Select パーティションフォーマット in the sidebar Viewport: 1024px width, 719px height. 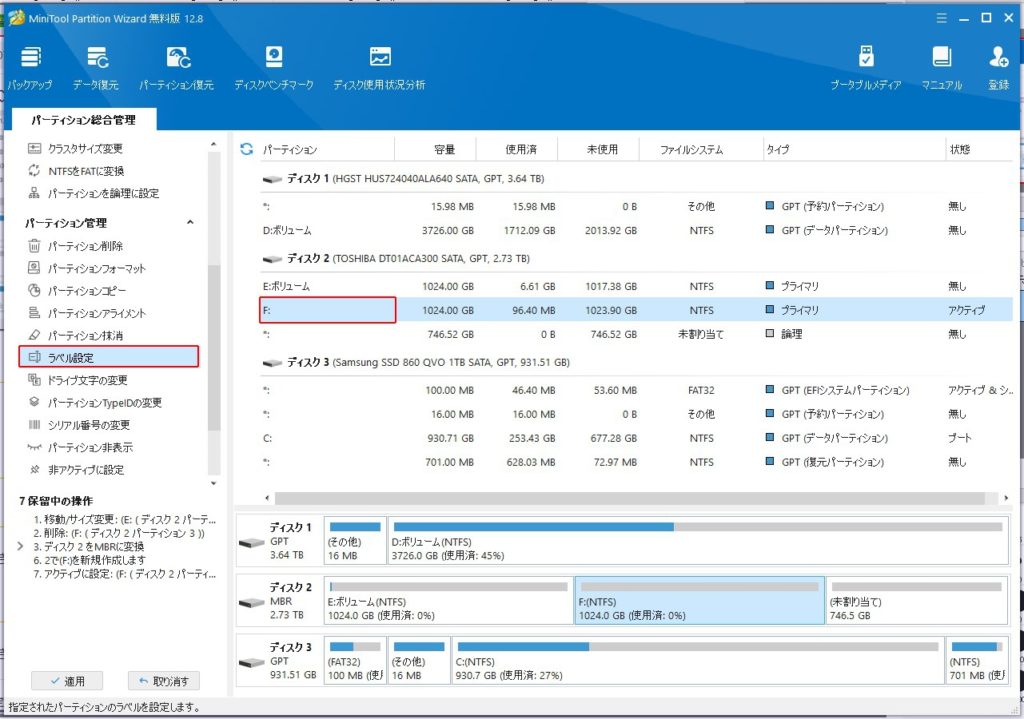pyautogui.click(x=97, y=268)
